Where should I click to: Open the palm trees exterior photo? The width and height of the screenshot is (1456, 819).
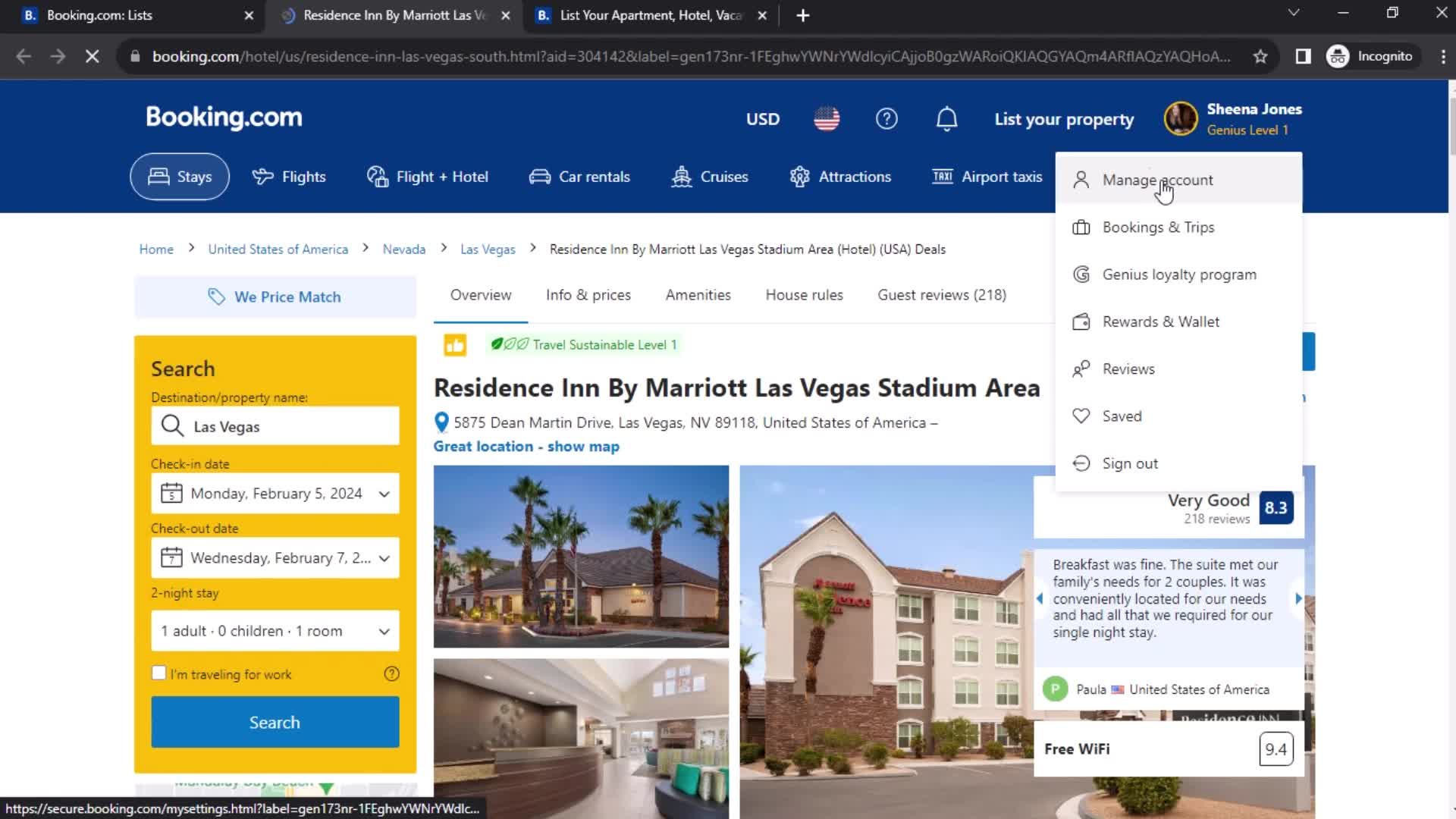coord(581,557)
